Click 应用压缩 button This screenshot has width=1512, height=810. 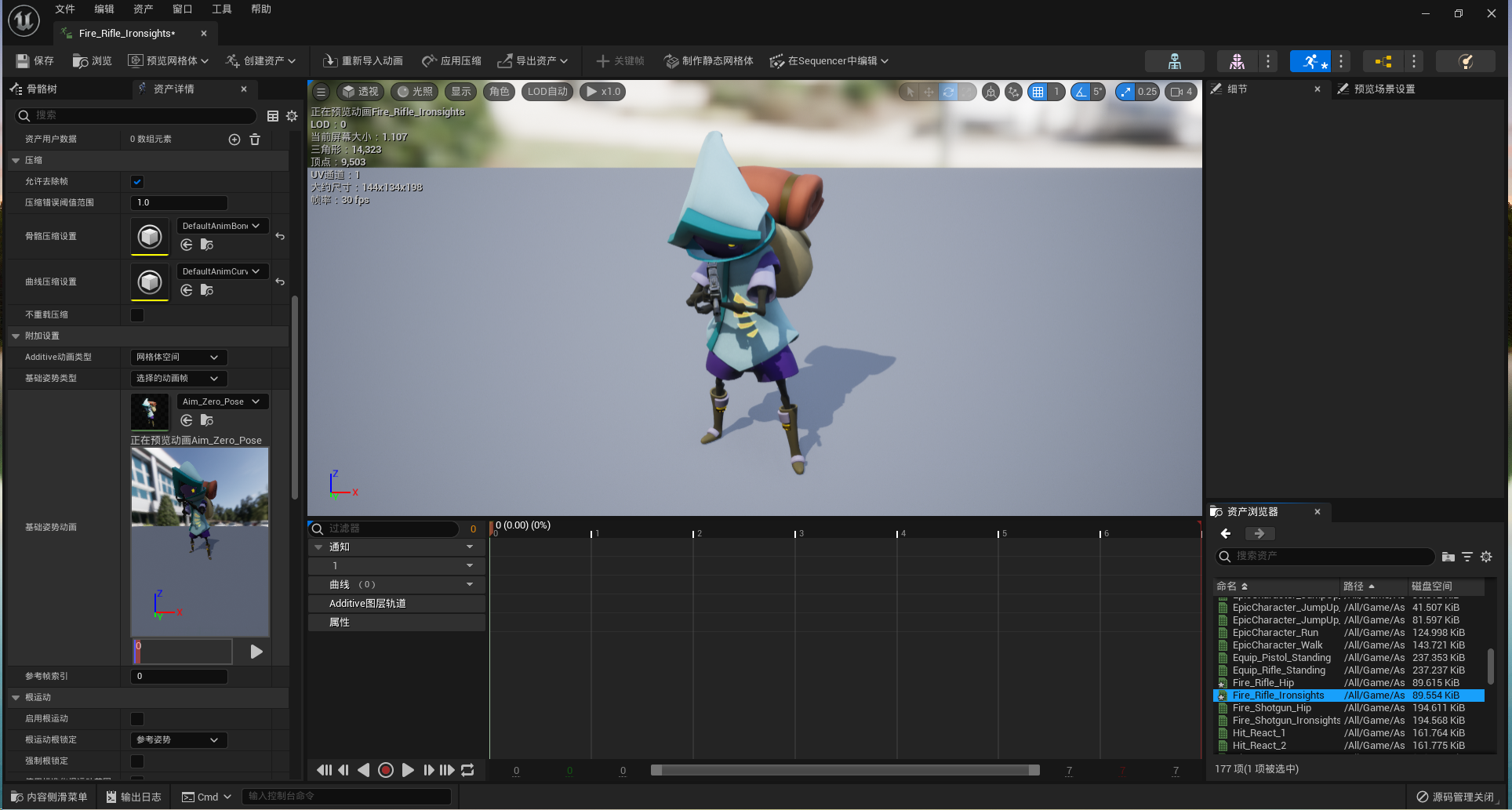point(452,60)
